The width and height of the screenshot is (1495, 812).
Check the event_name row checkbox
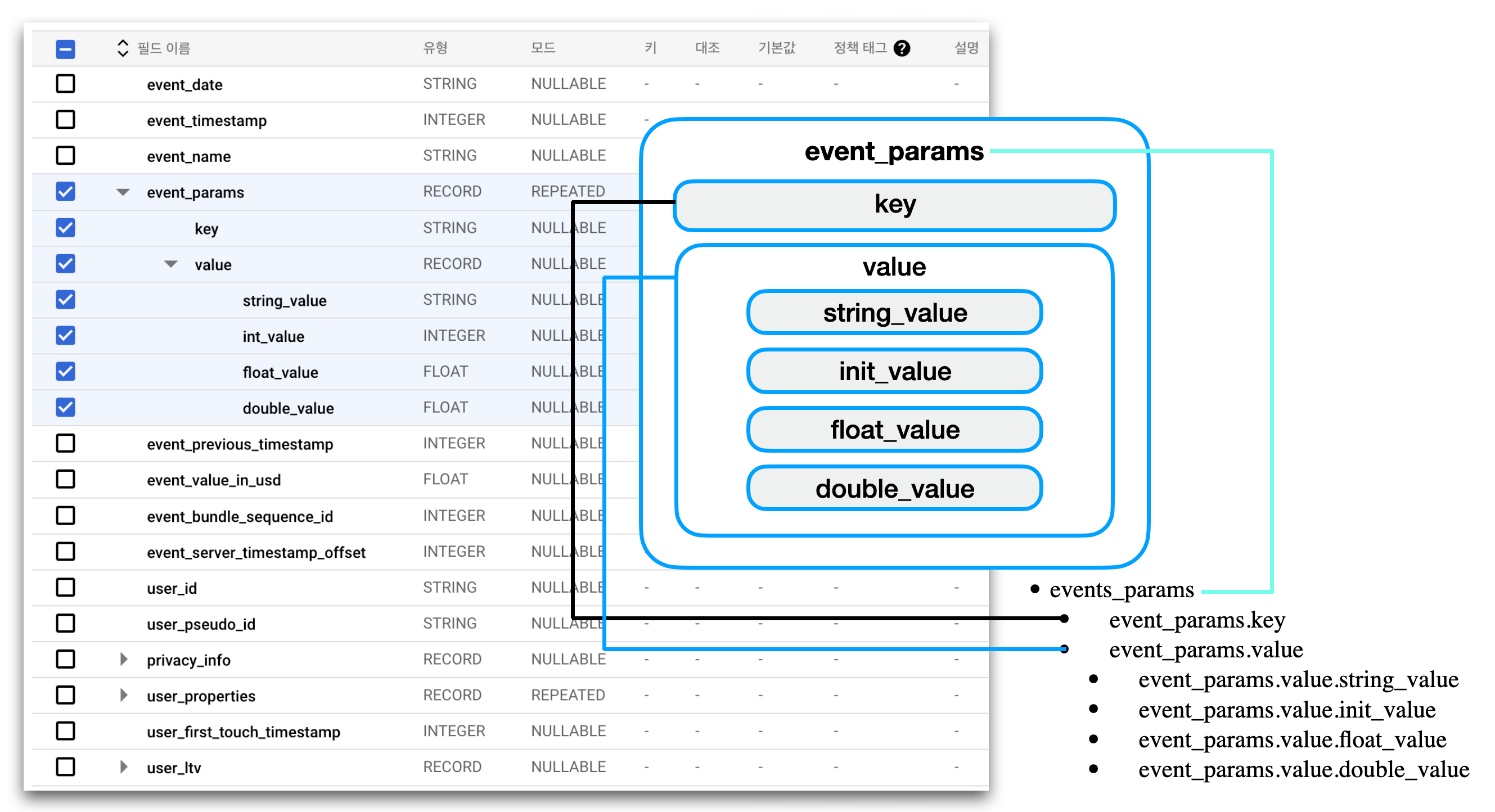[66, 156]
